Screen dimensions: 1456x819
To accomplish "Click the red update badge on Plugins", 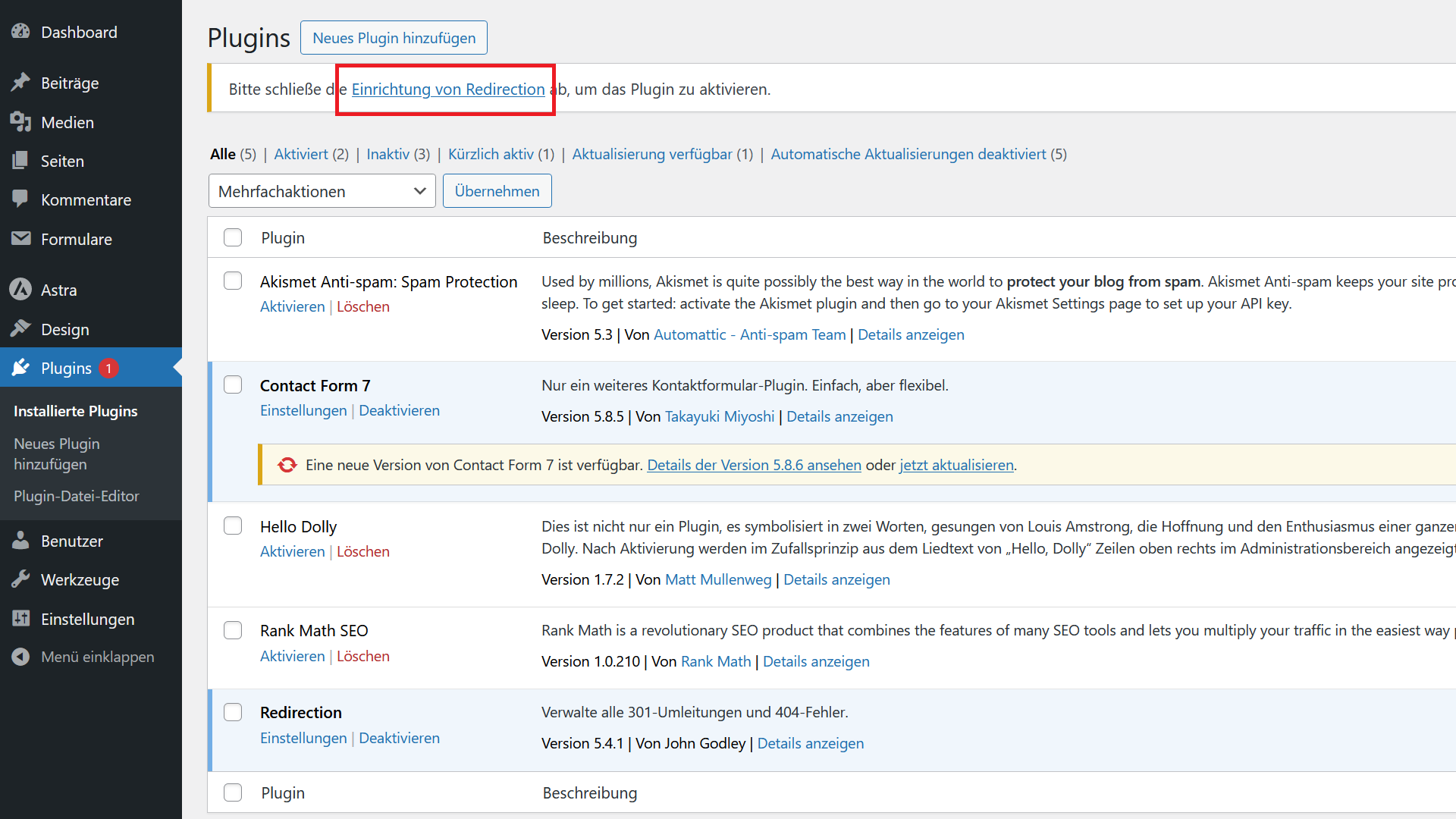I will [x=108, y=369].
